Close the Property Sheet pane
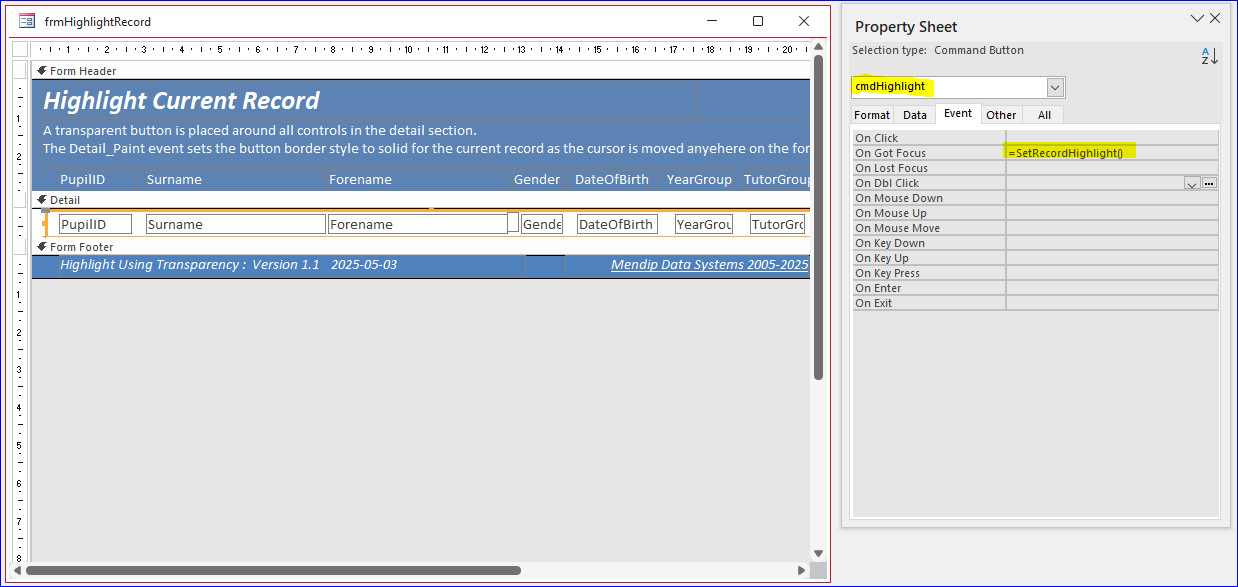The width and height of the screenshot is (1238, 587). pos(1215,18)
